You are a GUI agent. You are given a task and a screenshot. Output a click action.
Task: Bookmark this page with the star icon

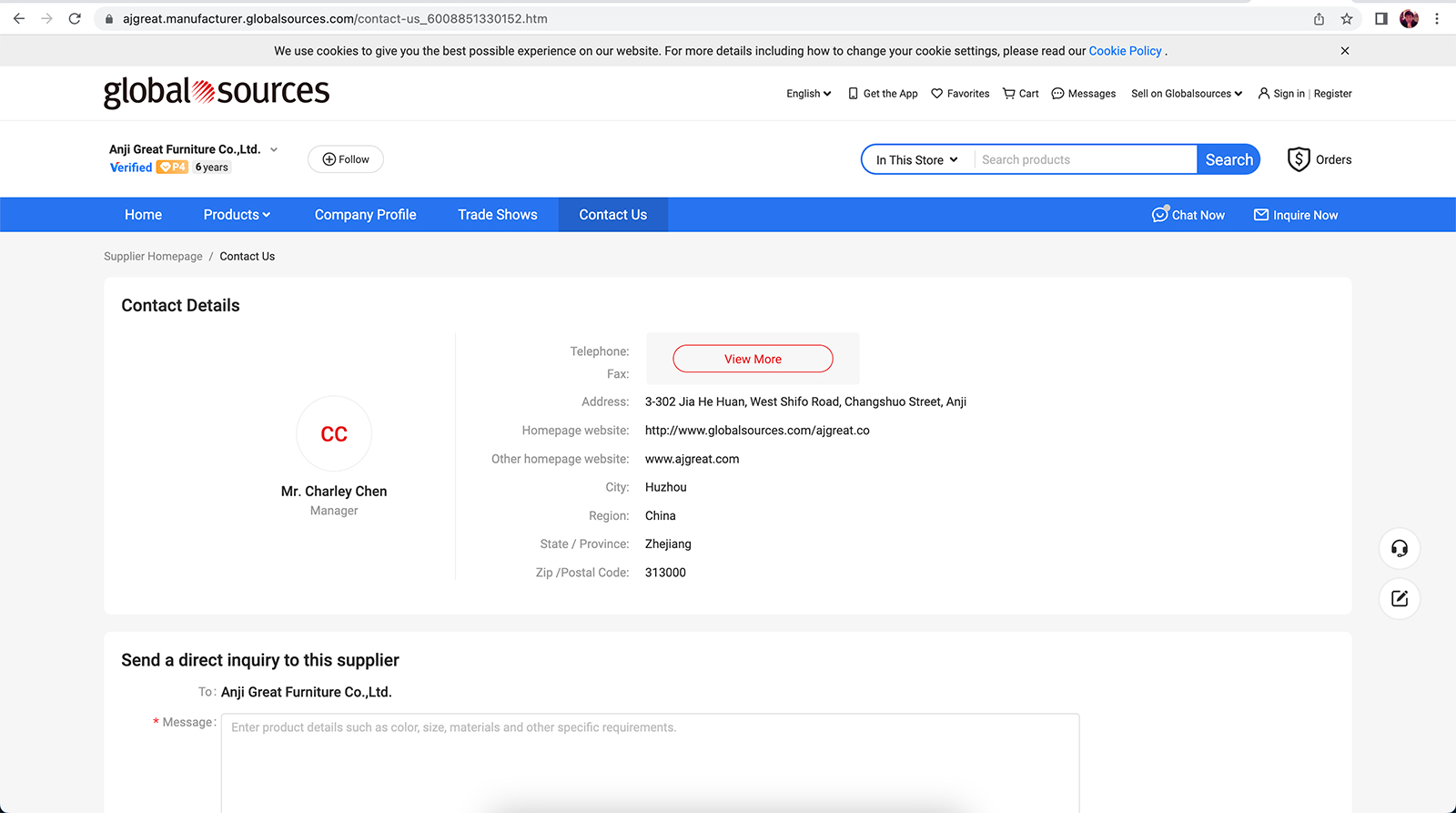point(1347,18)
